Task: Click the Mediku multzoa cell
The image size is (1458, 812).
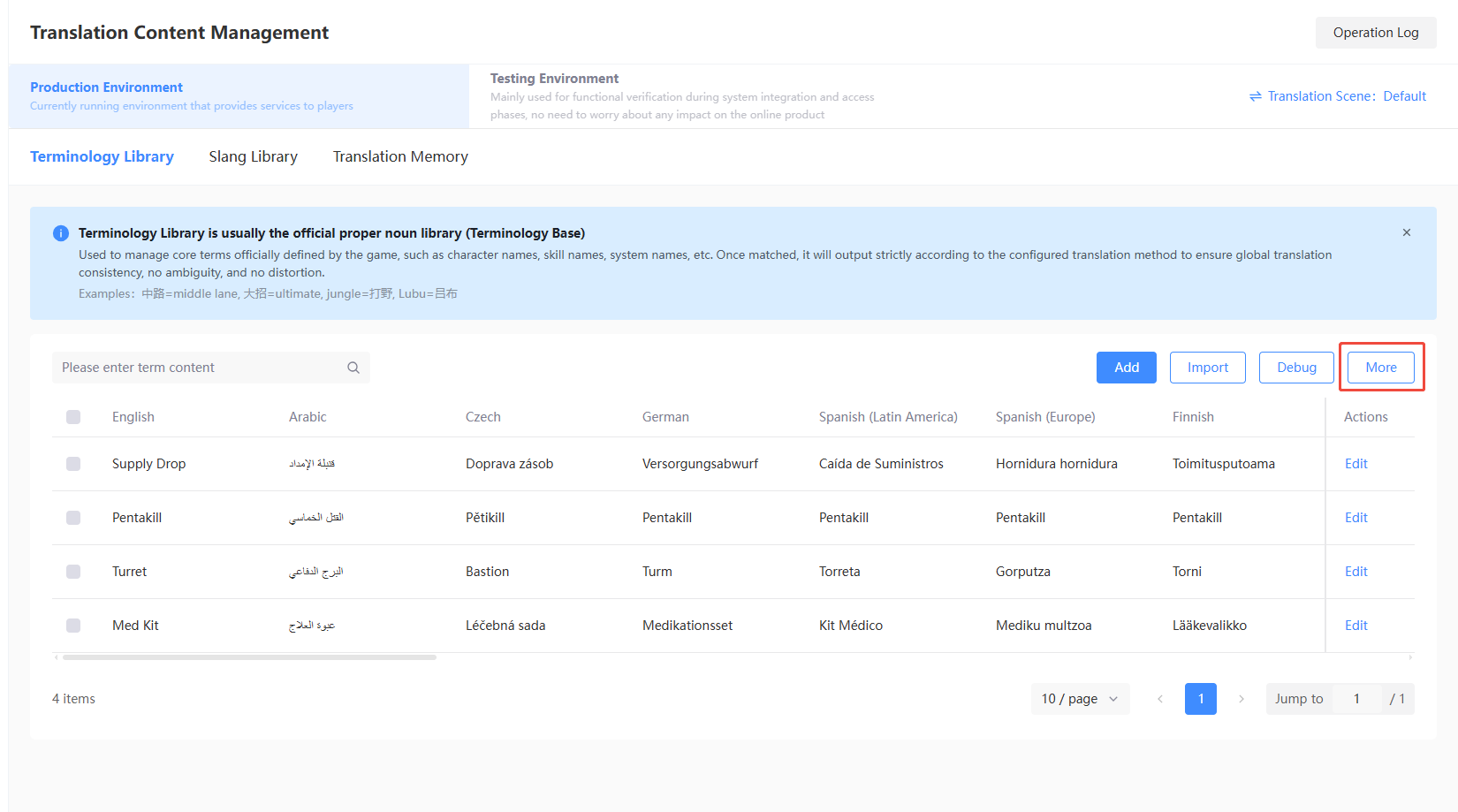Action: pos(1044,626)
